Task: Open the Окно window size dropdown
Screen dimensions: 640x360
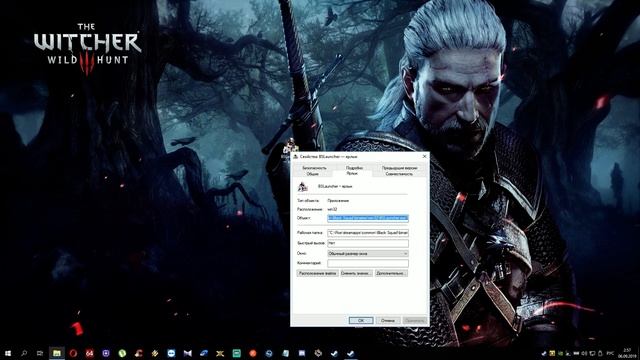Action: click(368, 253)
